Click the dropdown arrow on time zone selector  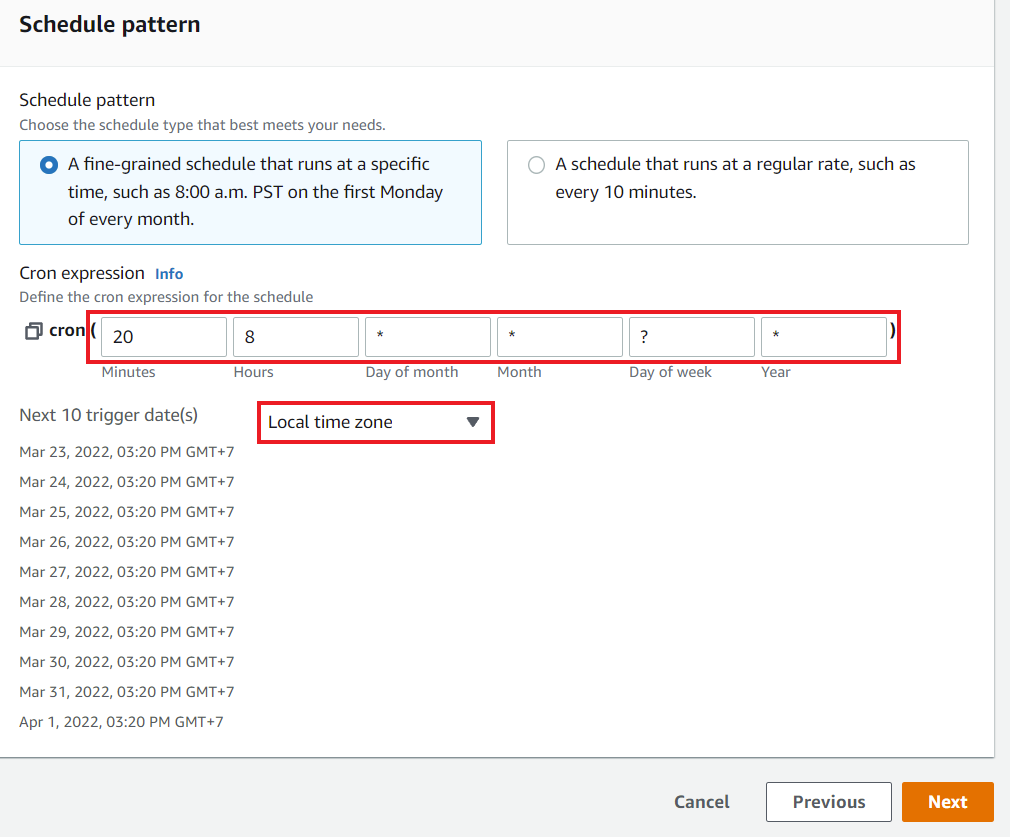click(x=472, y=422)
